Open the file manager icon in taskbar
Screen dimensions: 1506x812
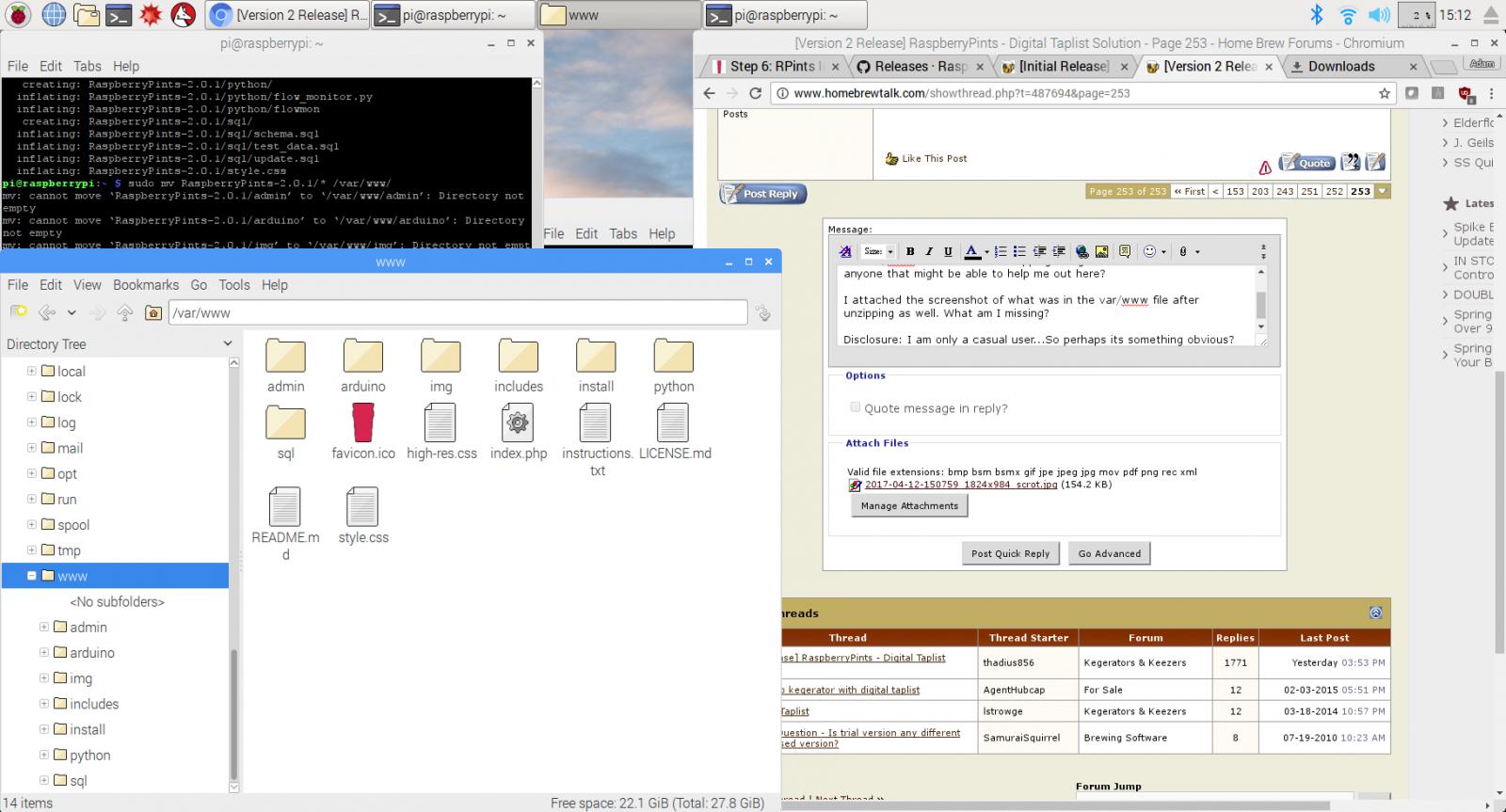(86, 14)
